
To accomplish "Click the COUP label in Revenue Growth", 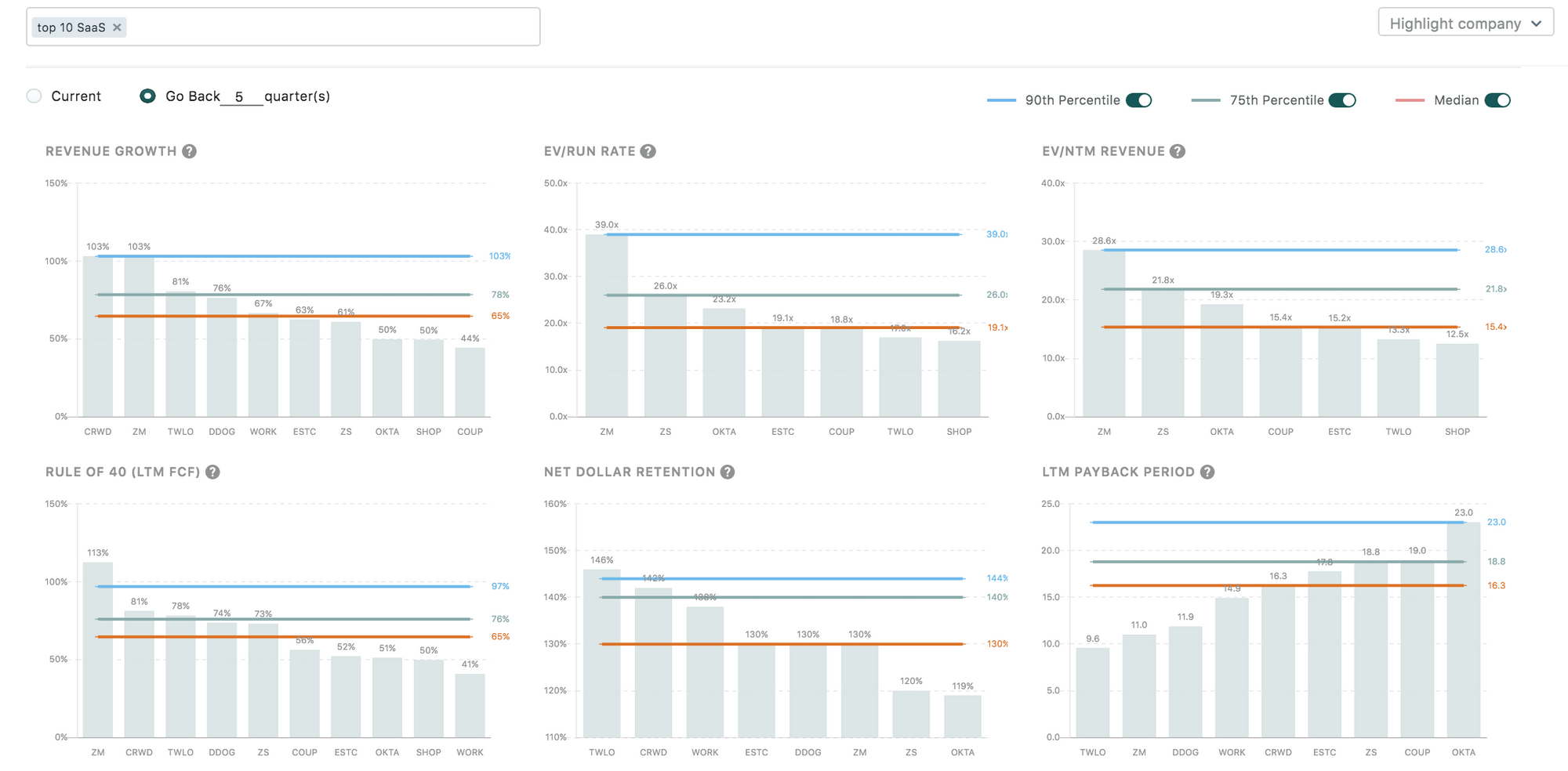I will point(470,432).
